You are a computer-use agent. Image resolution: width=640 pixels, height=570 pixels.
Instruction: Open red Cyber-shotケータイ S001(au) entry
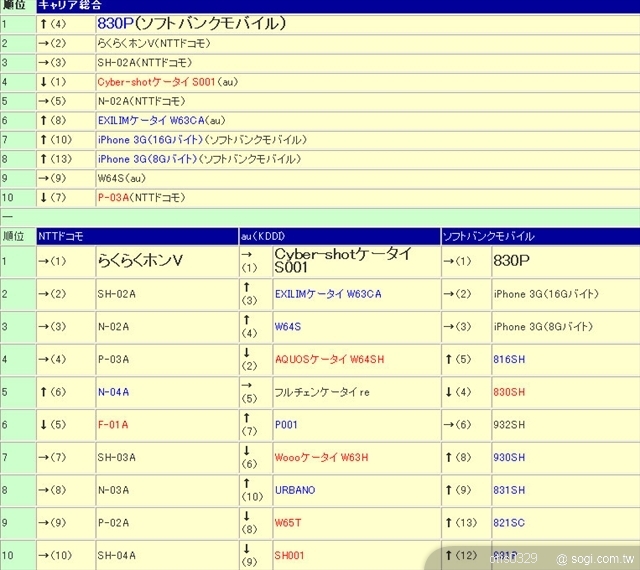tap(168, 82)
